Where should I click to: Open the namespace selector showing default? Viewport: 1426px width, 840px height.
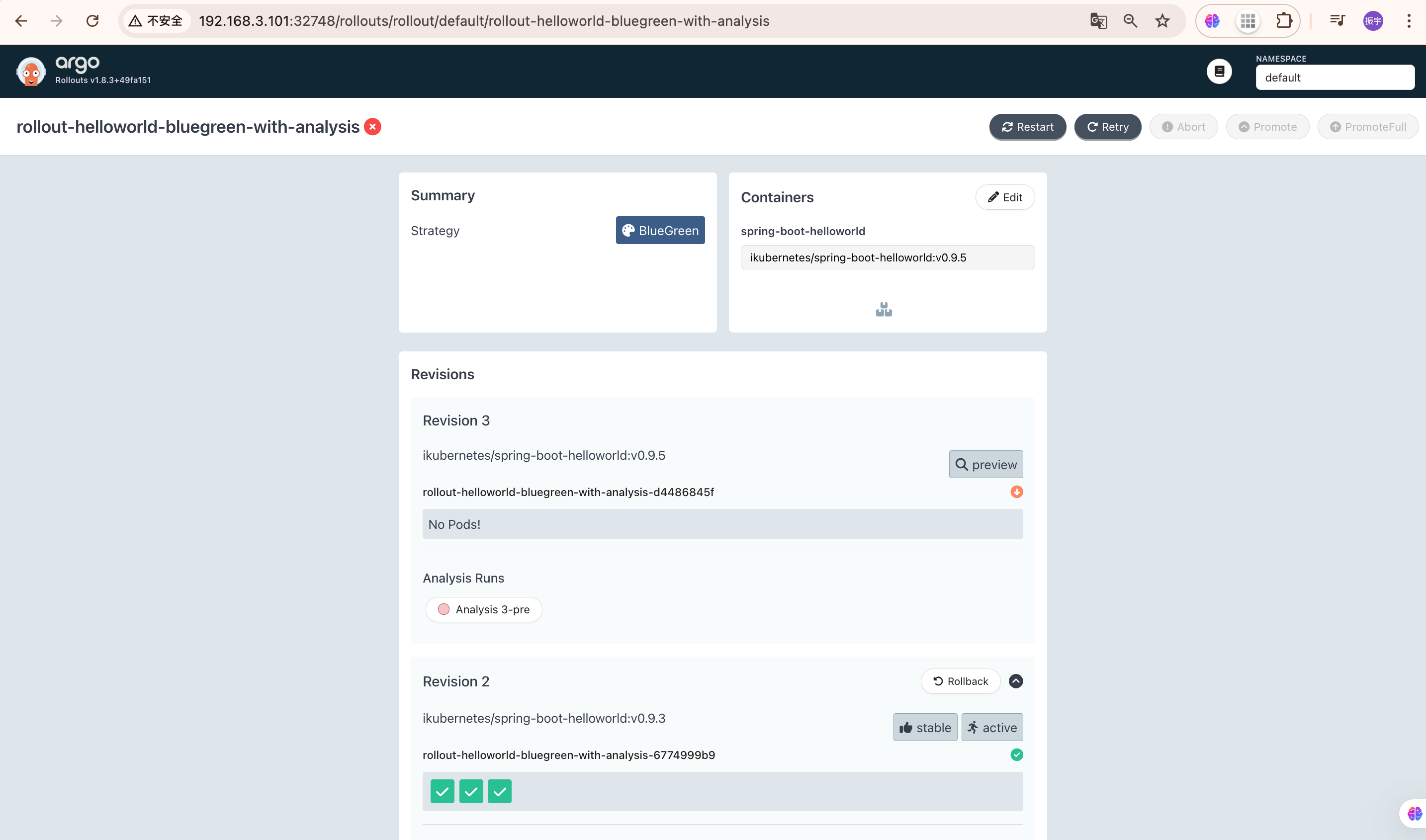(x=1335, y=78)
